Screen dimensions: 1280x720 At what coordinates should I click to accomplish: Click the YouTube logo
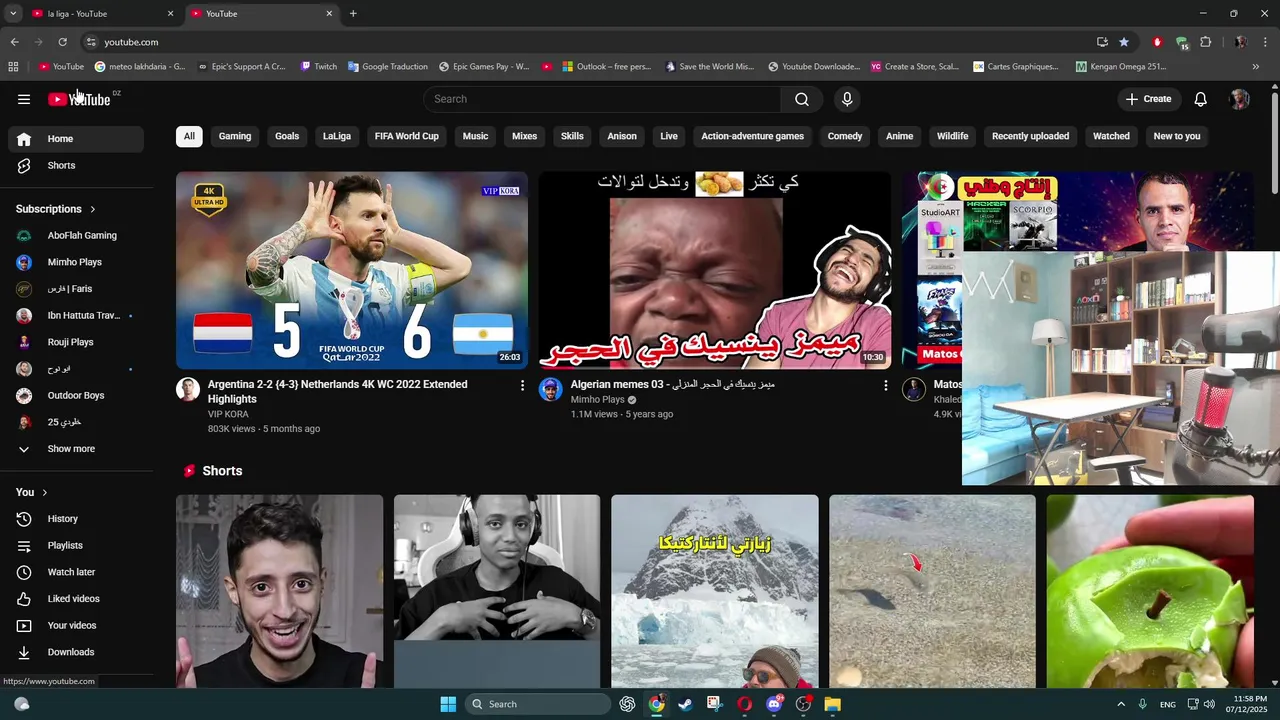79,99
